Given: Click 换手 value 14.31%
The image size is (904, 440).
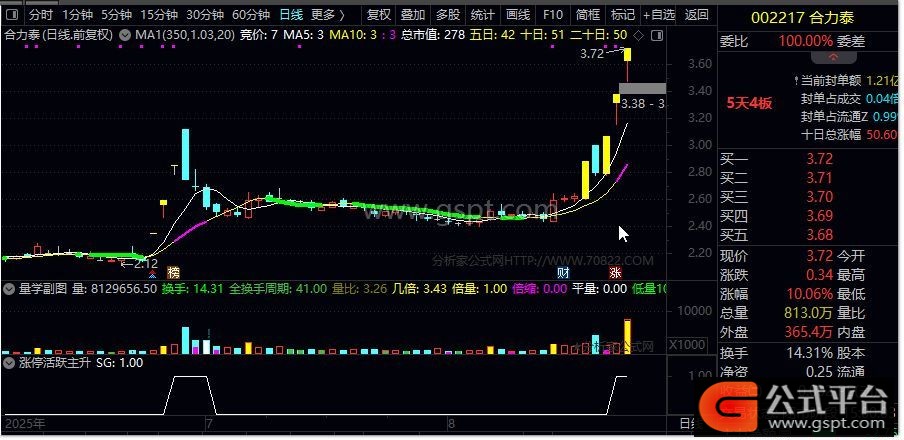Looking at the screenshot, I should [809, 352].
